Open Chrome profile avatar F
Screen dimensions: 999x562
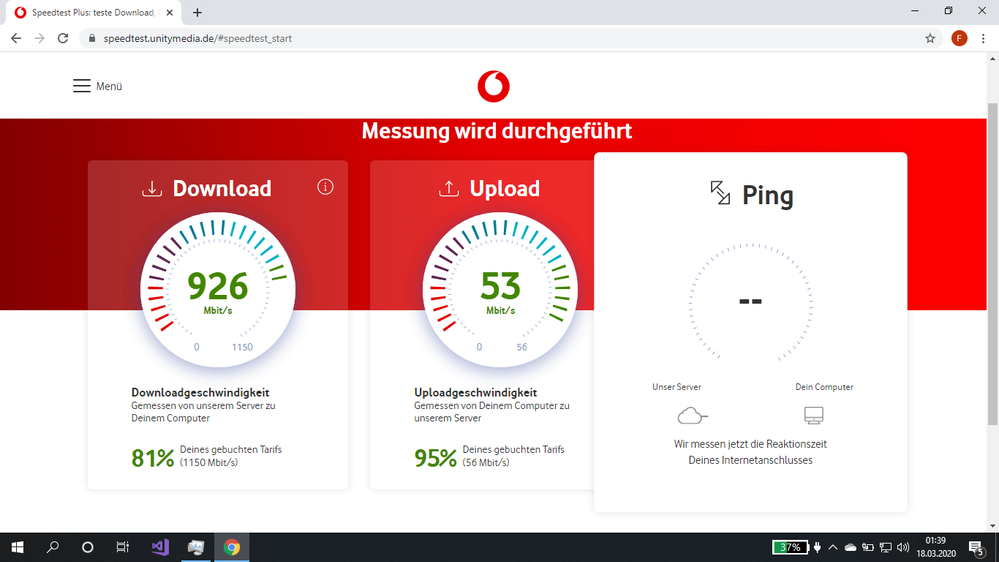click(959, 38)
